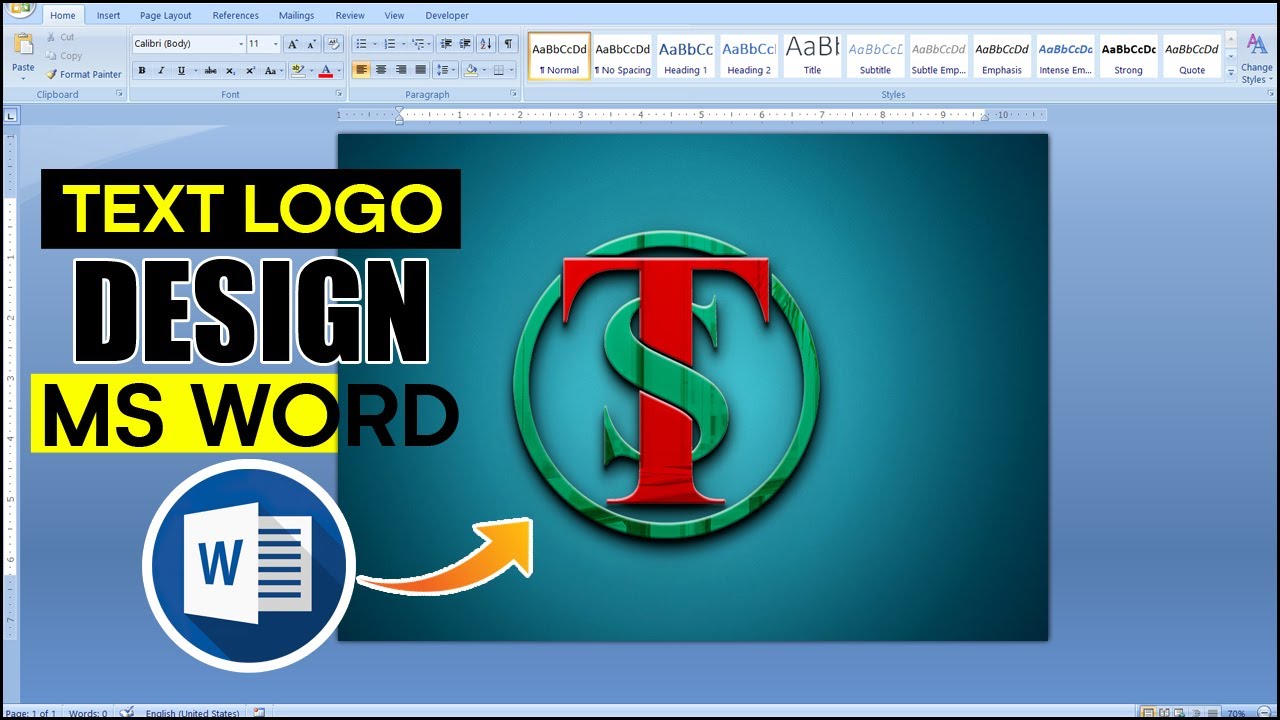This screenshot has height=720, width=1280.
Task: Toggle show paragraph marks
Action: 509,44
